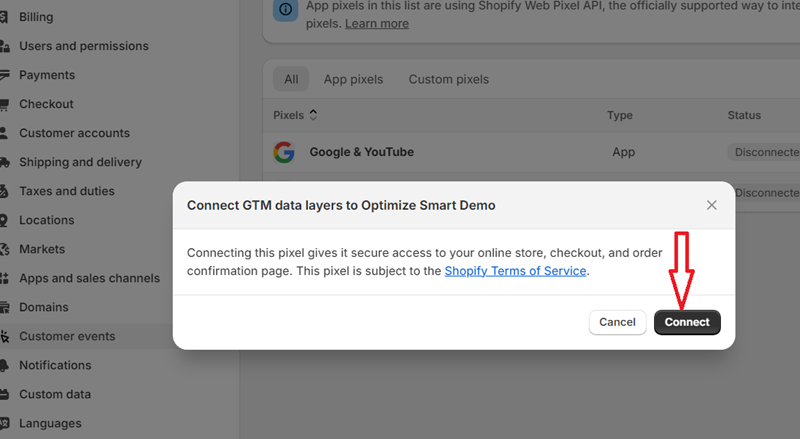Click the Status column header

click(744, 115)
